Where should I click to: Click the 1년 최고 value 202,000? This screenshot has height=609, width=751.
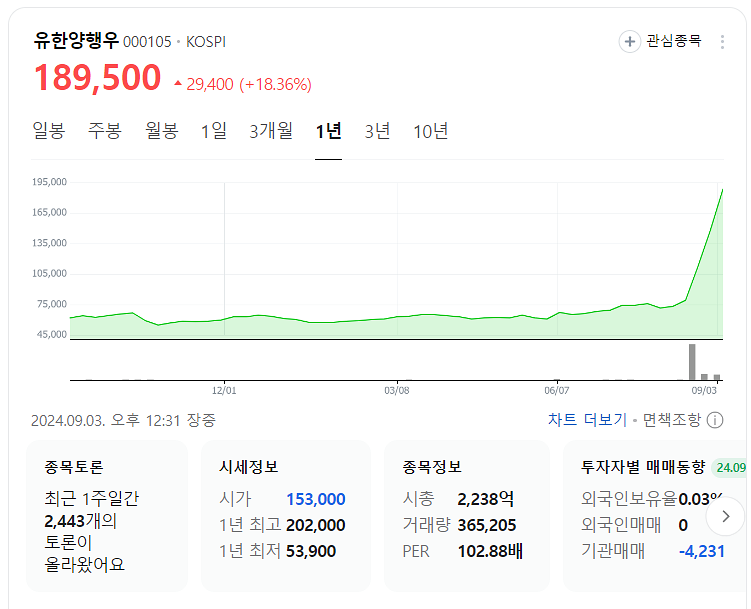click(316, 525)
